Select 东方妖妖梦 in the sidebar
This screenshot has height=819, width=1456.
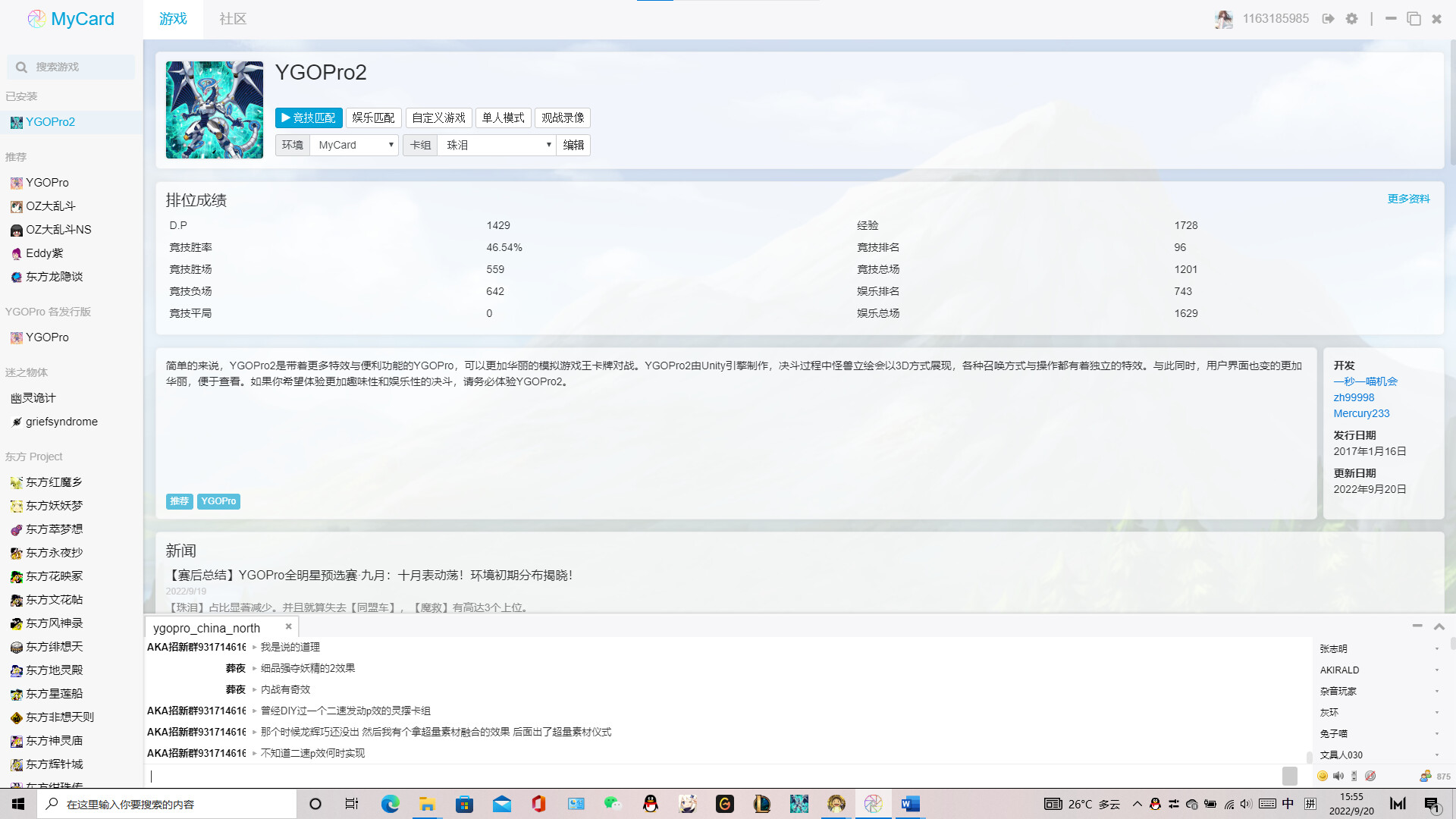71,506
